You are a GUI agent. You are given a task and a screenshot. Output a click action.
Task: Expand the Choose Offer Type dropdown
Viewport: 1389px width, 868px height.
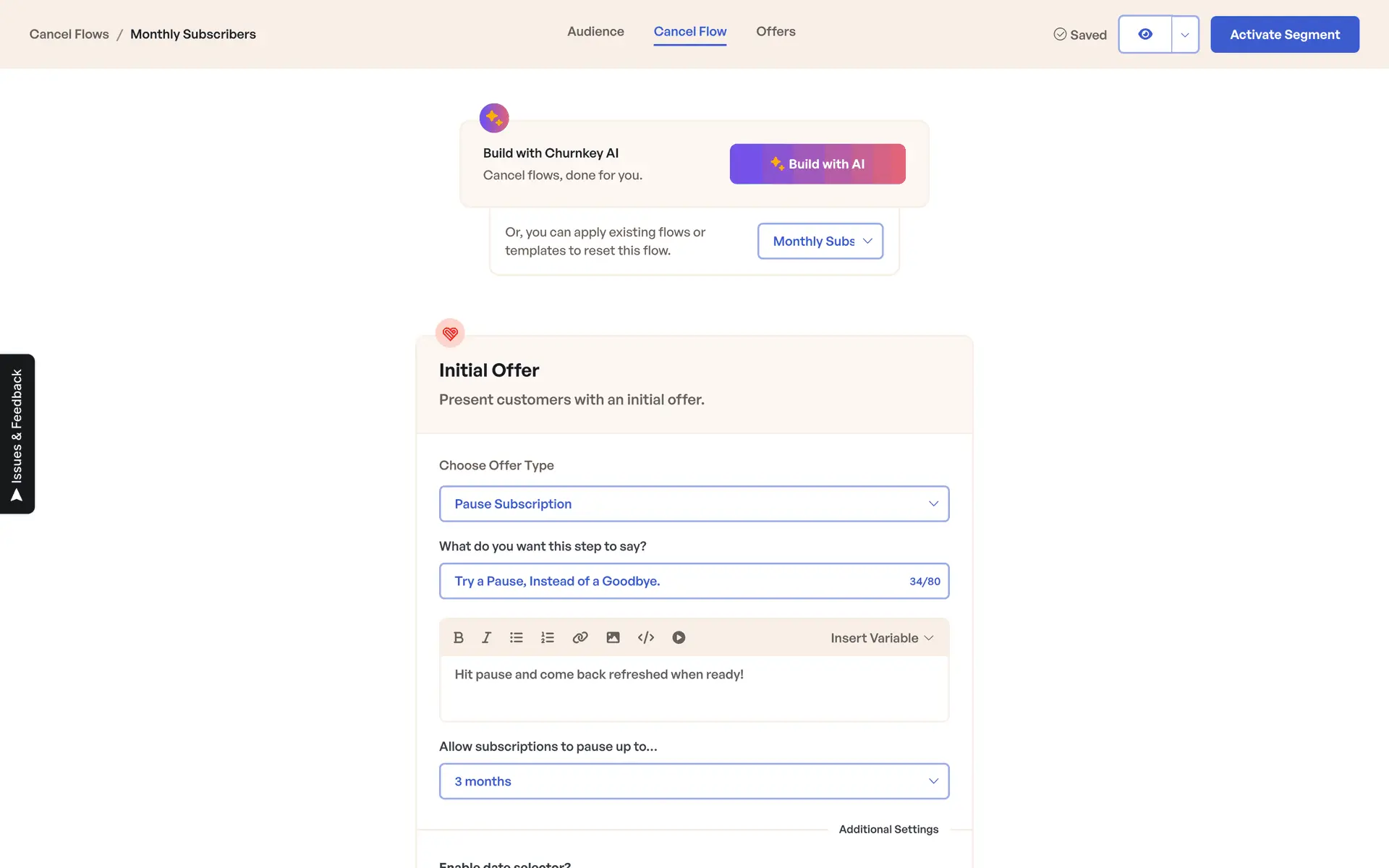pyautogui.click(x=694, y=503)
